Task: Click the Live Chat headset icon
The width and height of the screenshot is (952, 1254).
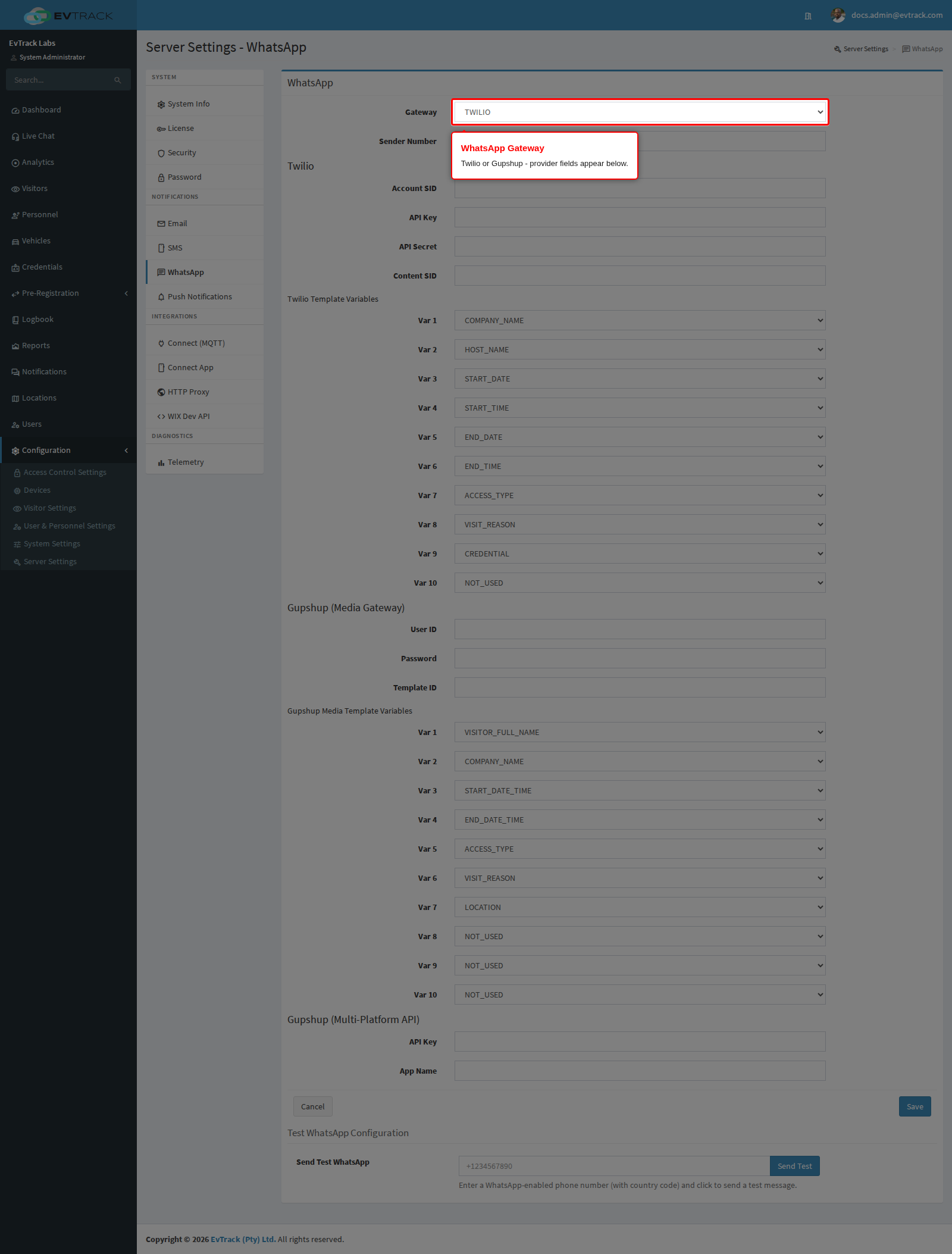Action: [x=15, y=137]
